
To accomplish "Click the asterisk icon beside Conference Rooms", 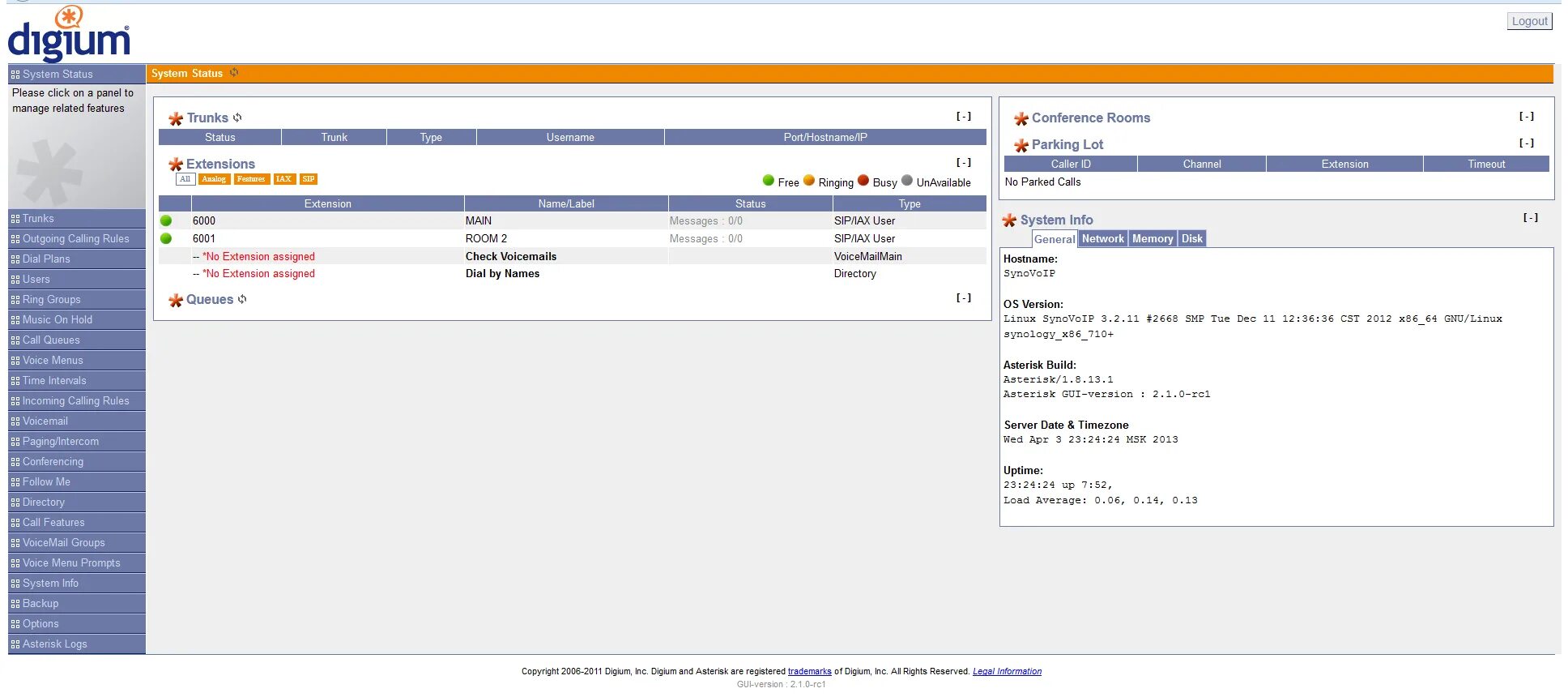I will [x=1021, y=118].
